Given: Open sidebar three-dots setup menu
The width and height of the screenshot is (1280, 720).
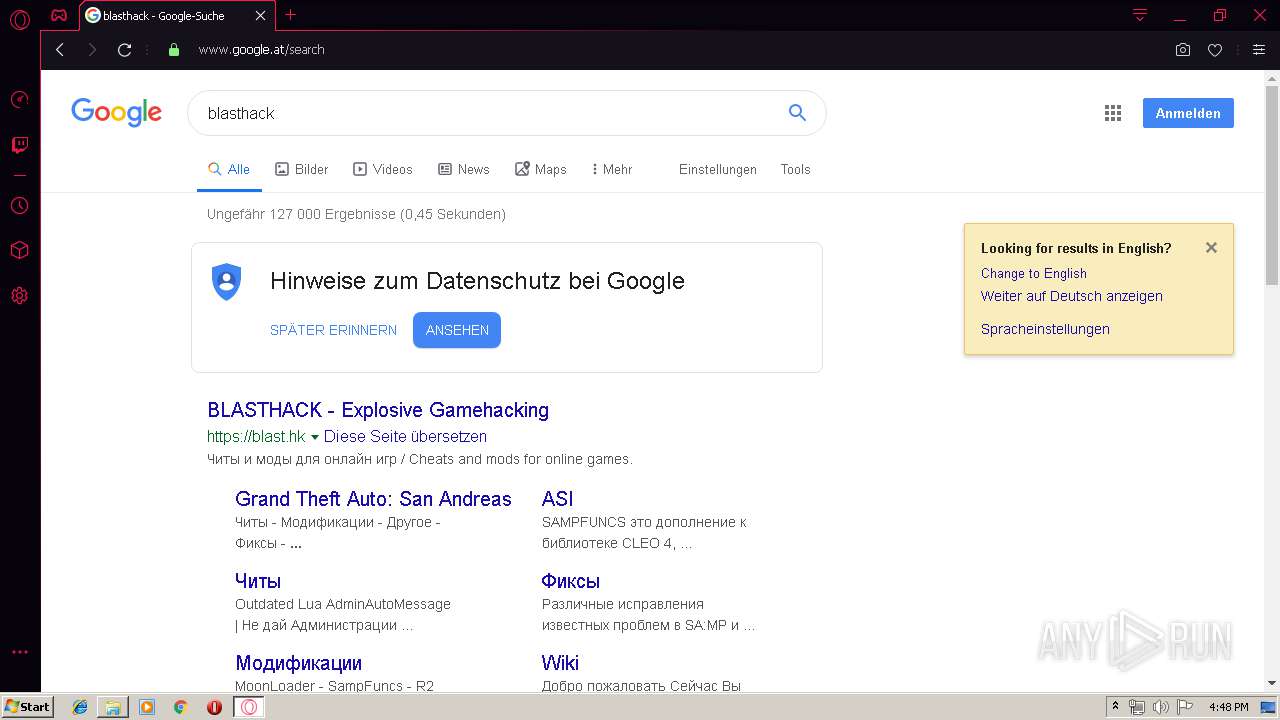Looking at the screenshot, I should 19,652.
